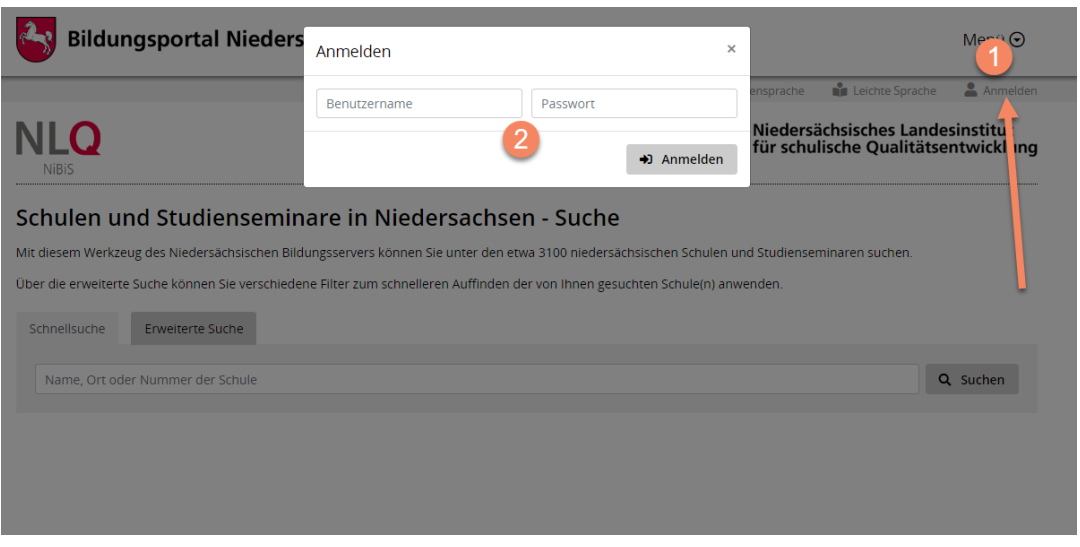Viewport: 1080px width, 547px height.
Task: Open the Erweiterte Suche tab
Action: pos(194,328)
